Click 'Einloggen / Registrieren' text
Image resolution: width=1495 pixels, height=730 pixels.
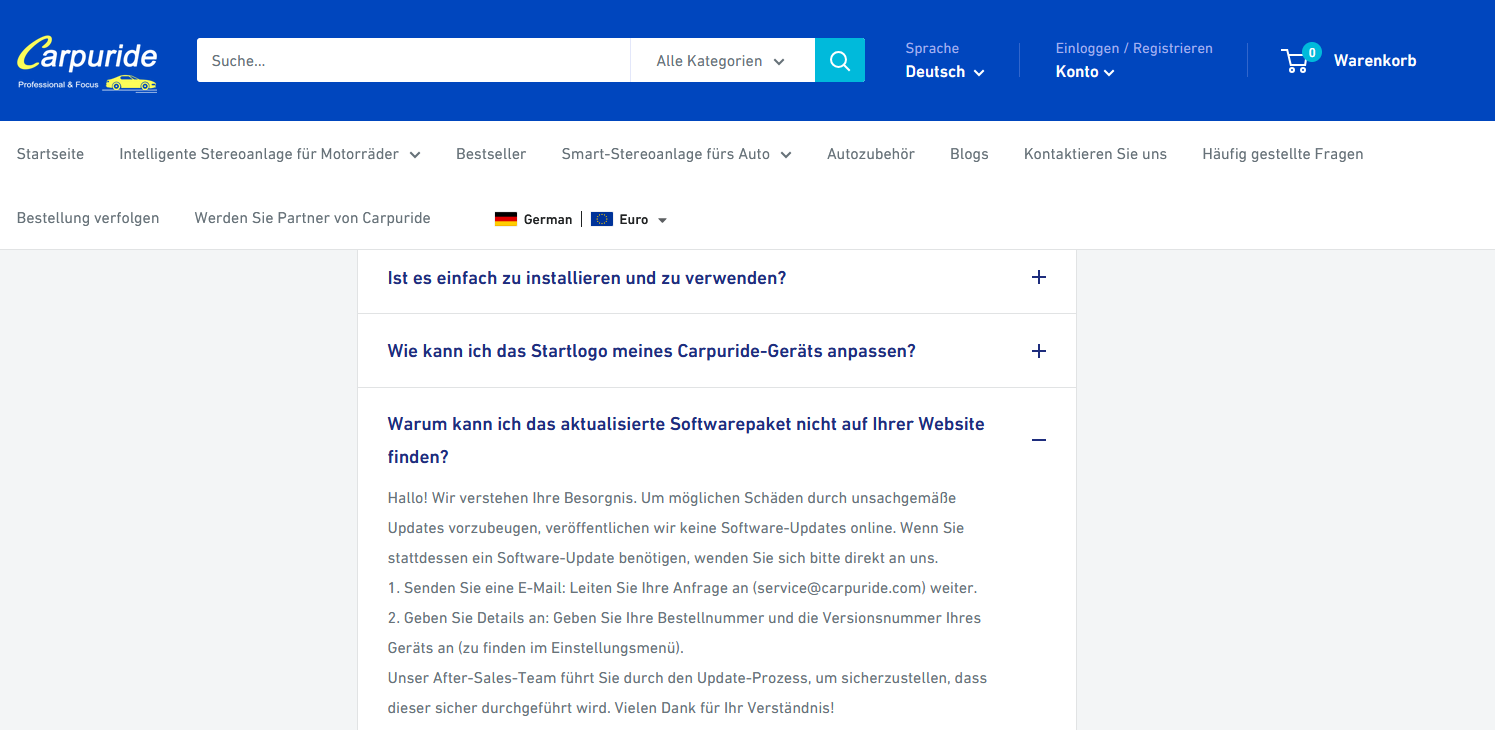point(1134,48)
